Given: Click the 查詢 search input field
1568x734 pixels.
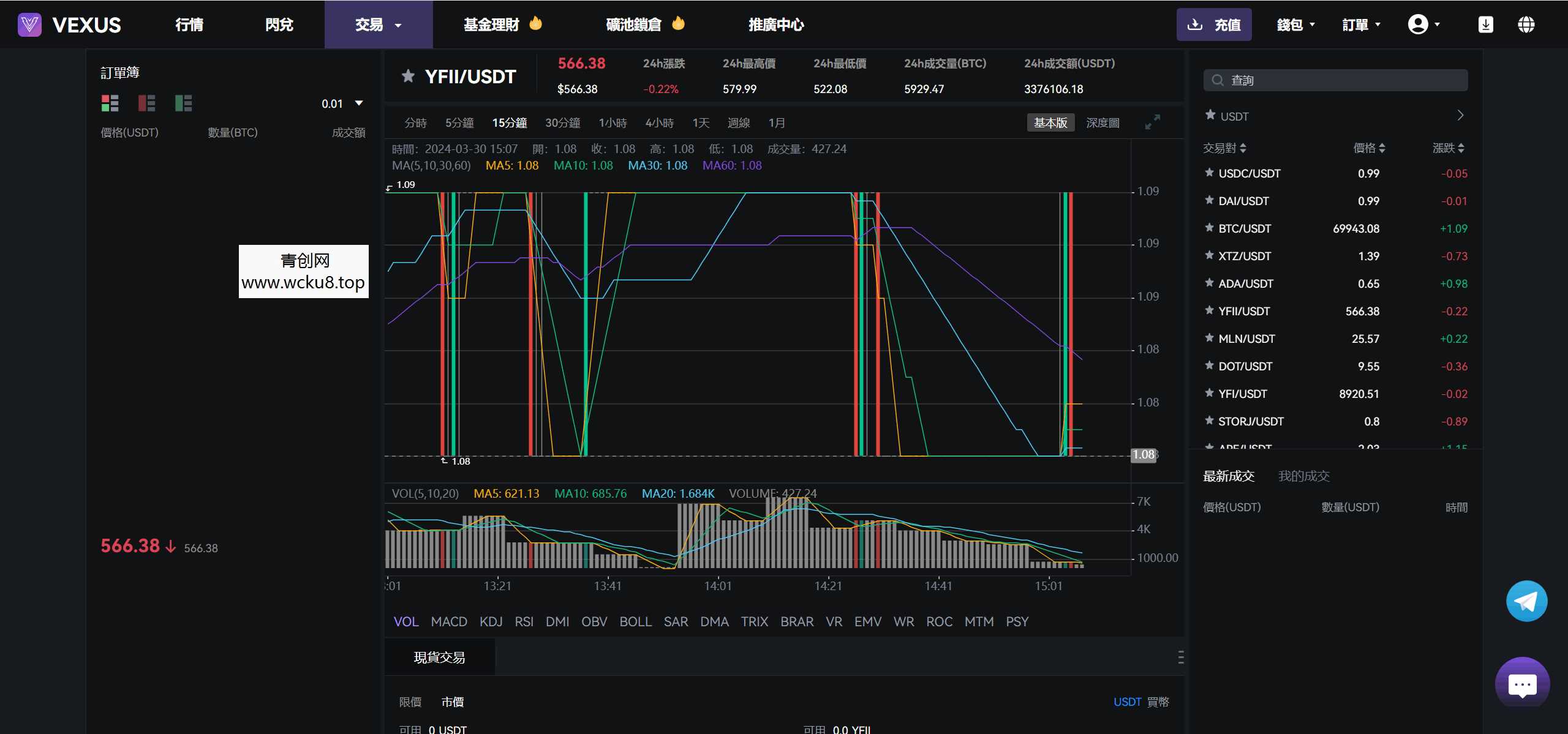Looking at the screenshot, I should (1335, 80).
